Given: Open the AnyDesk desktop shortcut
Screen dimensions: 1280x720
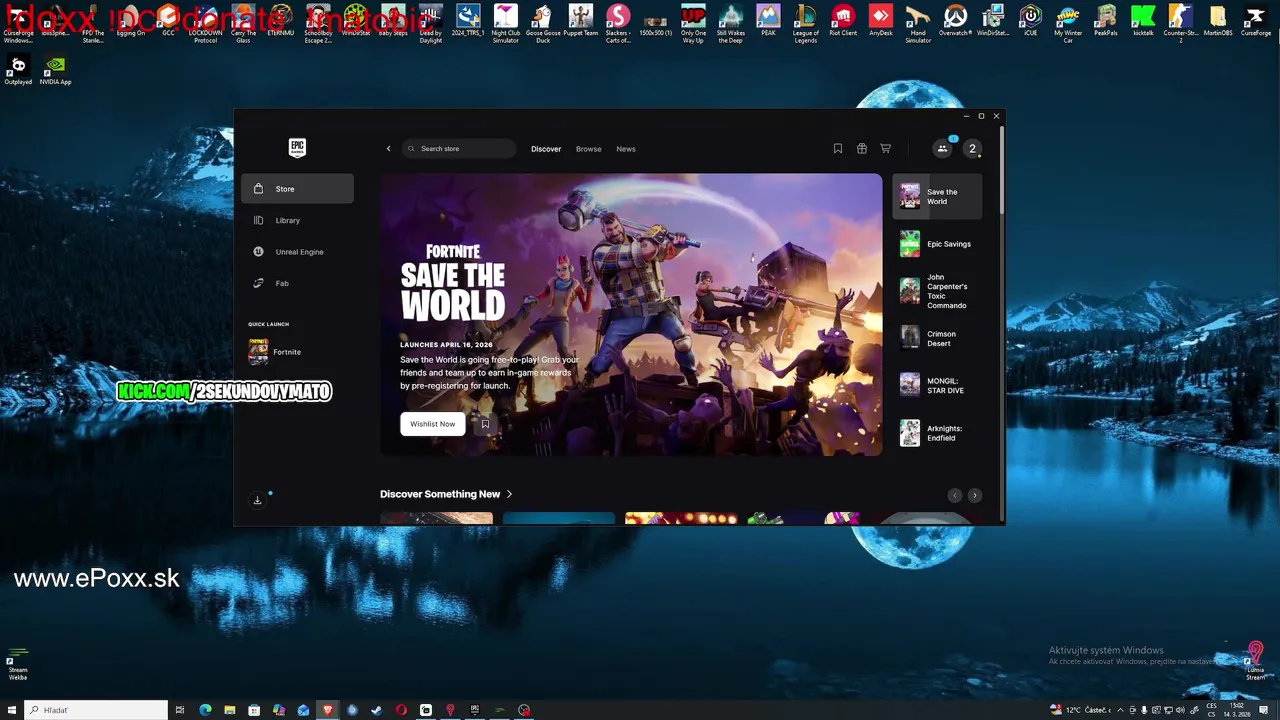Looking at the screenshot, I should 881,21.
